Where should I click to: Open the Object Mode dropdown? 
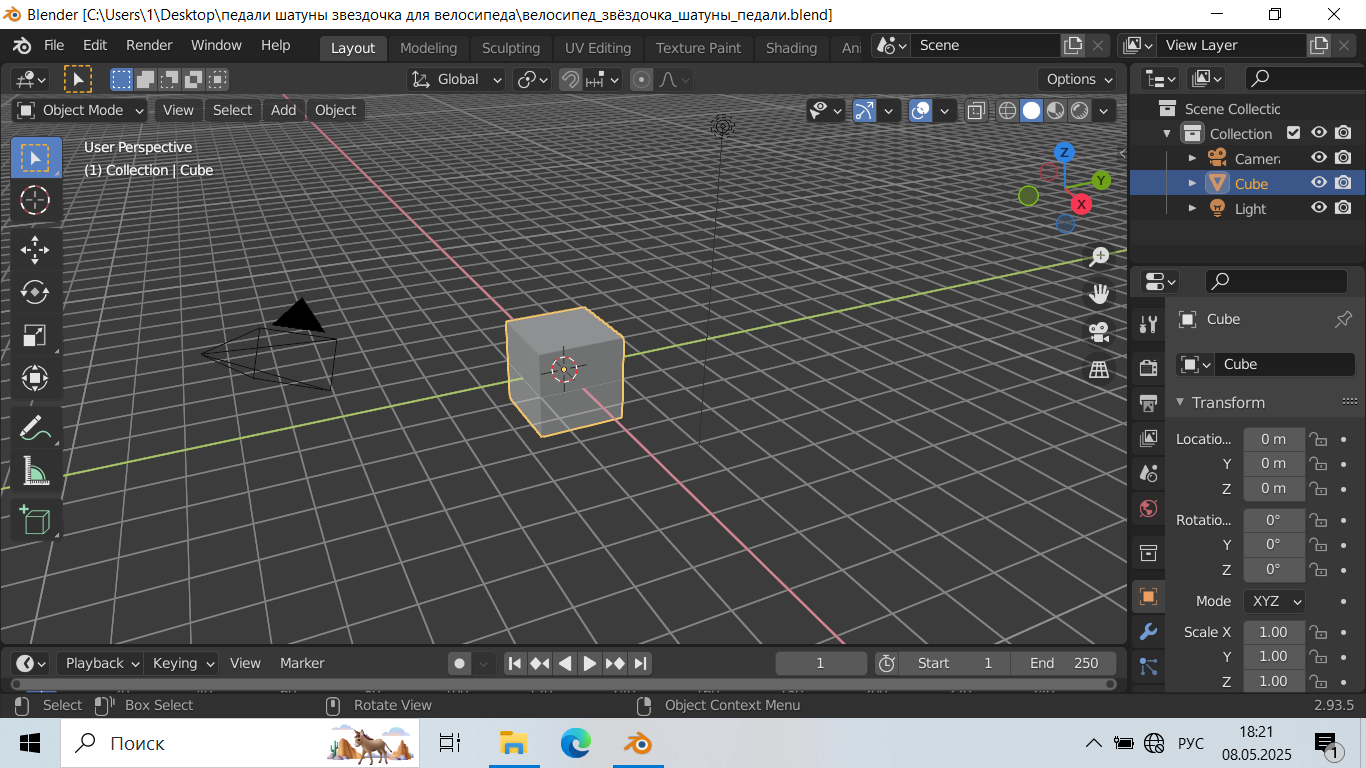click(81, 110)
